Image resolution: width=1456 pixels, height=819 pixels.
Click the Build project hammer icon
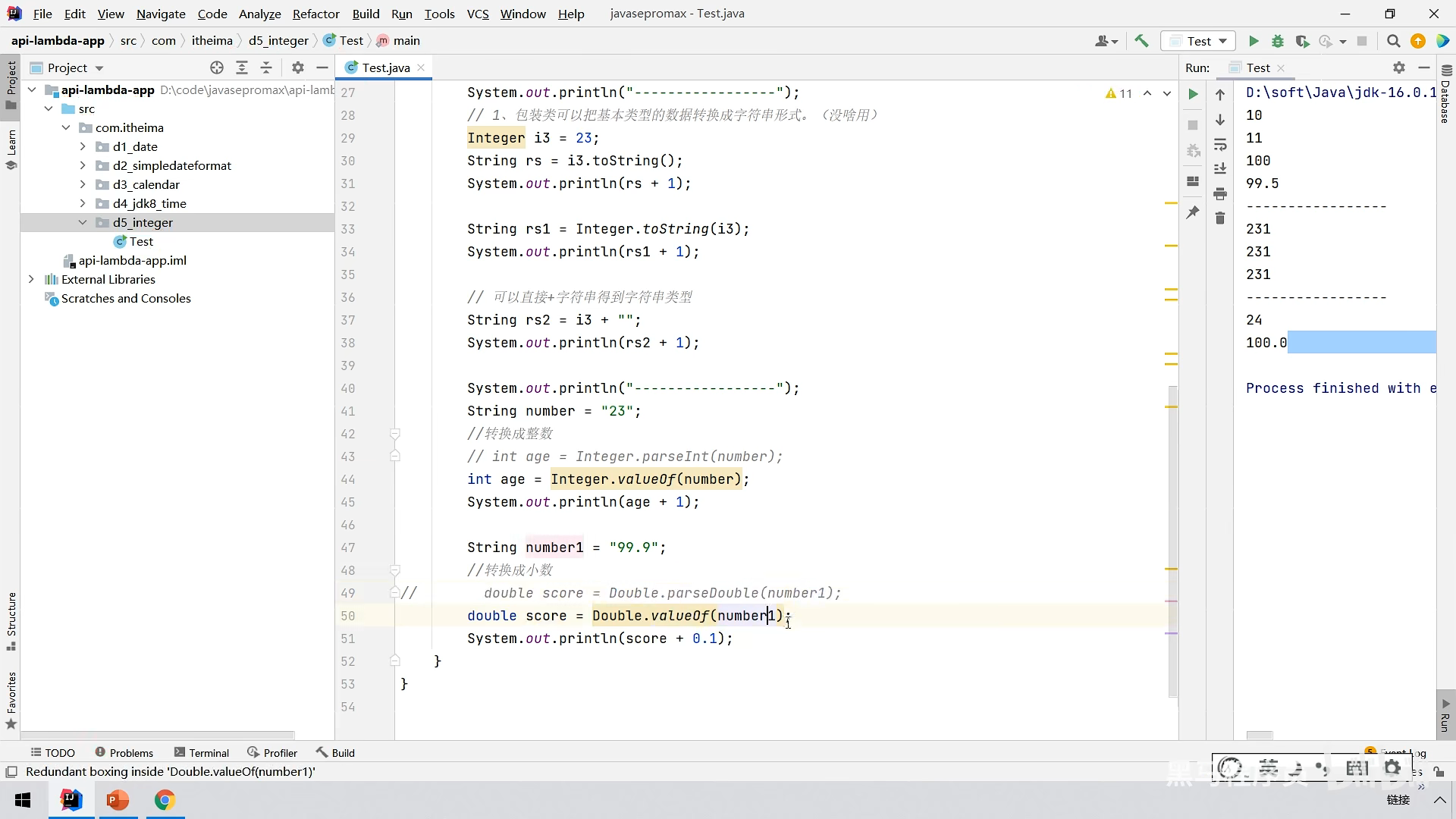click(1141, 41)
